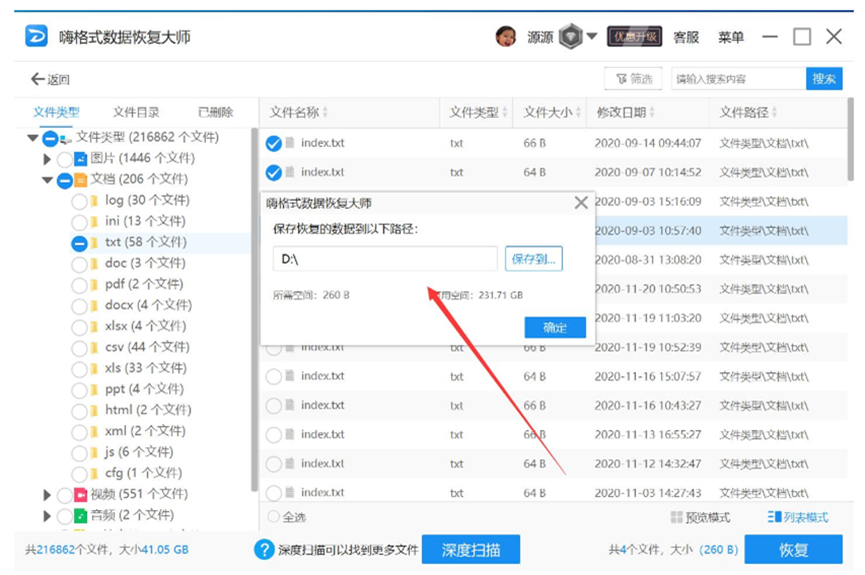The height and width of the screenshot is (575, 865).
Task: Check the doc folder checkbox
Action: point(79,264)
